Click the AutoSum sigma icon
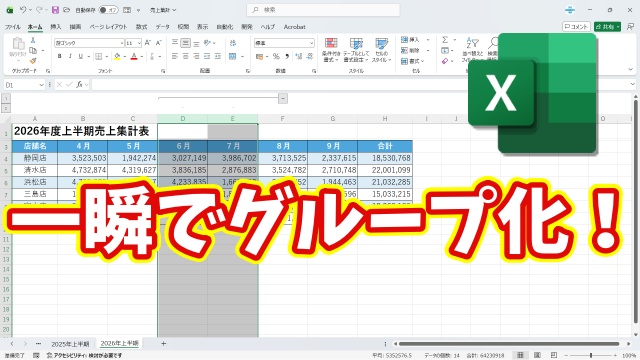The width and height of the screenshot is (640, 360). (445, 40)
